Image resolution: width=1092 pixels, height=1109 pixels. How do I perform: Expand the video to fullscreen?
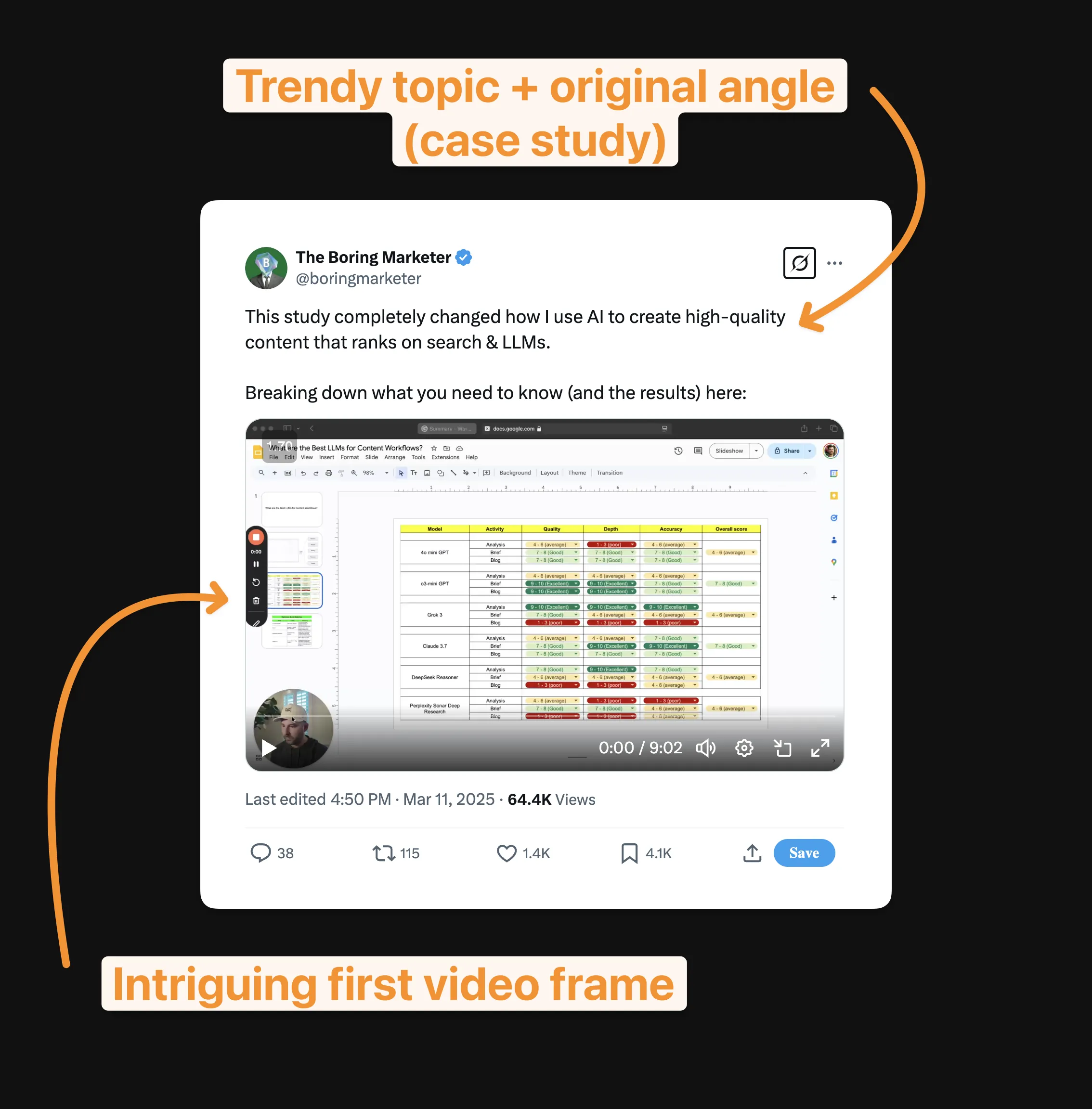click(820, 748)
